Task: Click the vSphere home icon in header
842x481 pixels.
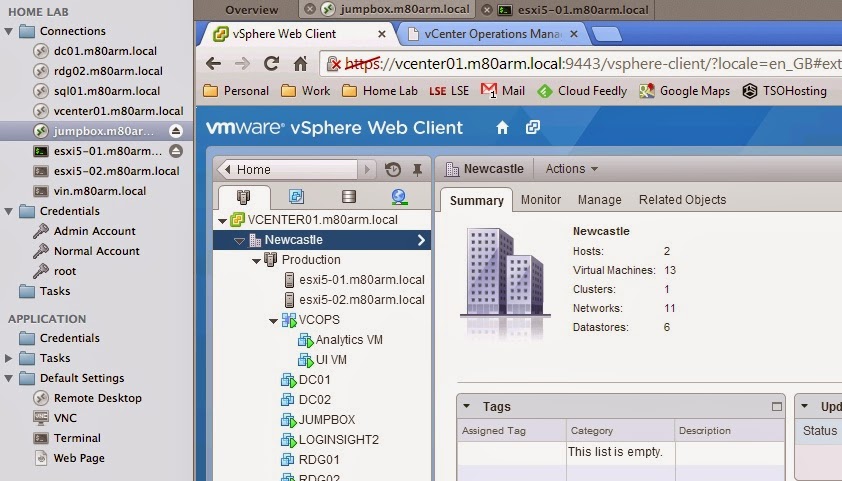Action: [502, 127]
